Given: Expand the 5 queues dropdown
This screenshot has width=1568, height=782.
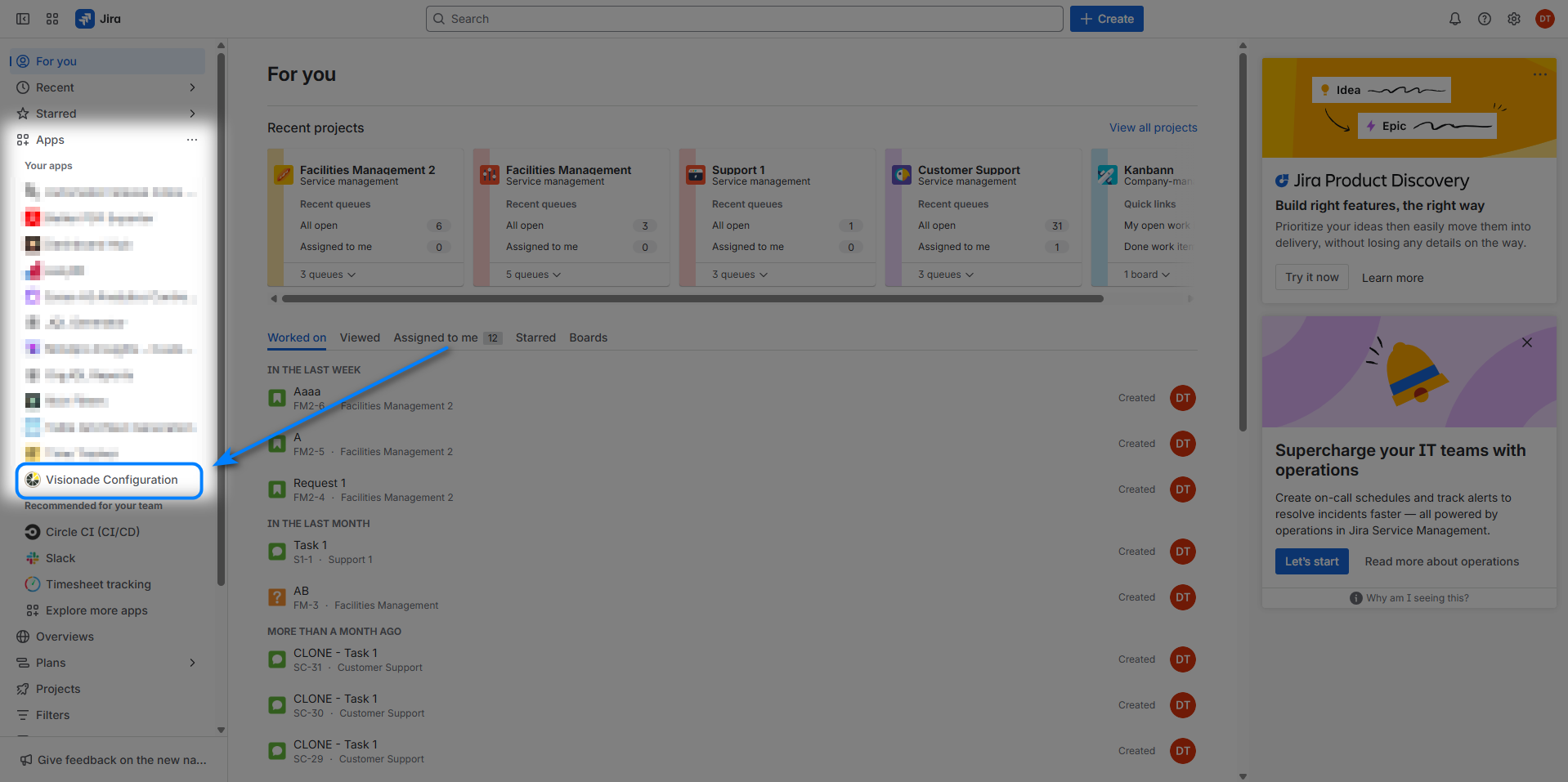Looking at the screenshot, I should (x=534, y=275).
